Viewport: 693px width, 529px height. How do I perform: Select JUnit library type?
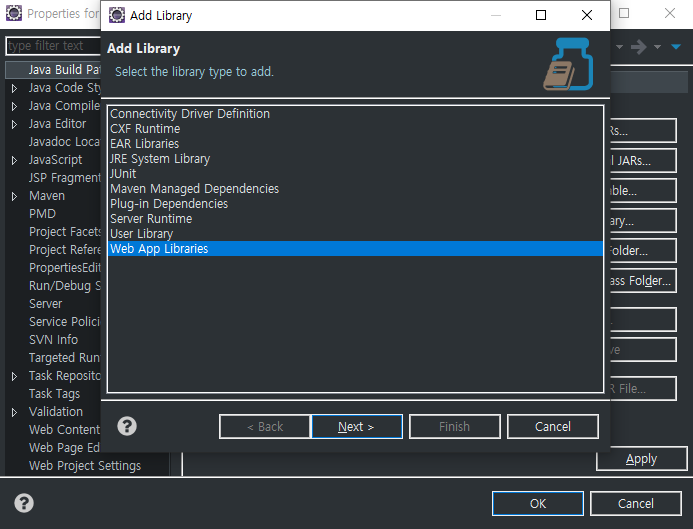click(x=355, y=174)
